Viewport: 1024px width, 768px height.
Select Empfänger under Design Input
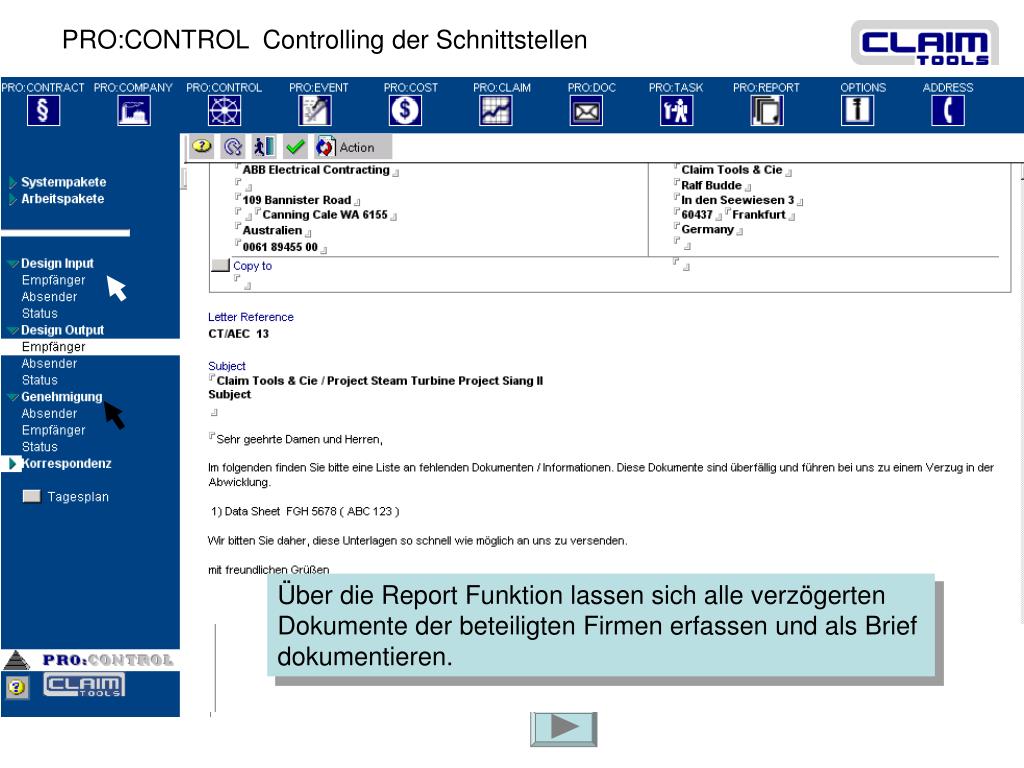(54, 280)
